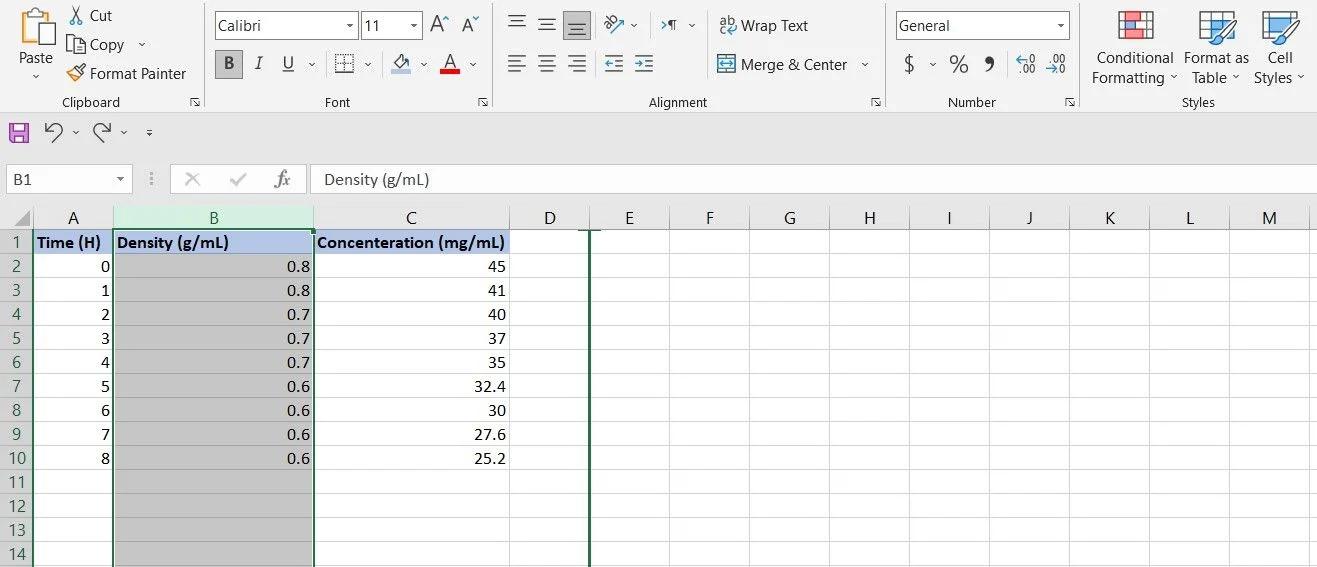Click the Cut scissors icon
Screen dimensions: 1317x567
[x=76, y=16]
